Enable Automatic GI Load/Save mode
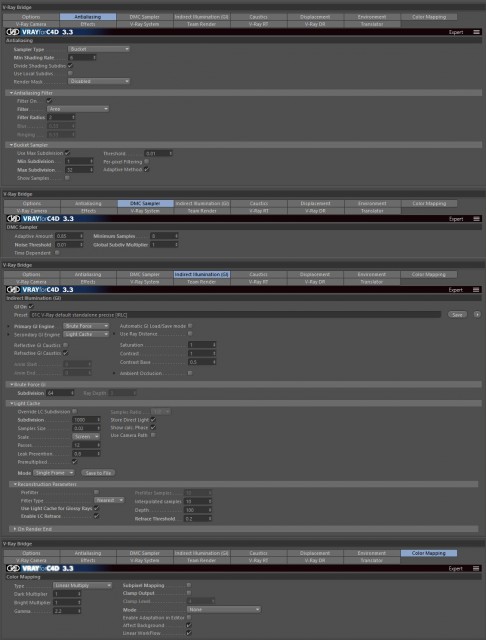The width and height of the screenshot is (486, 640). pos(190,326)
